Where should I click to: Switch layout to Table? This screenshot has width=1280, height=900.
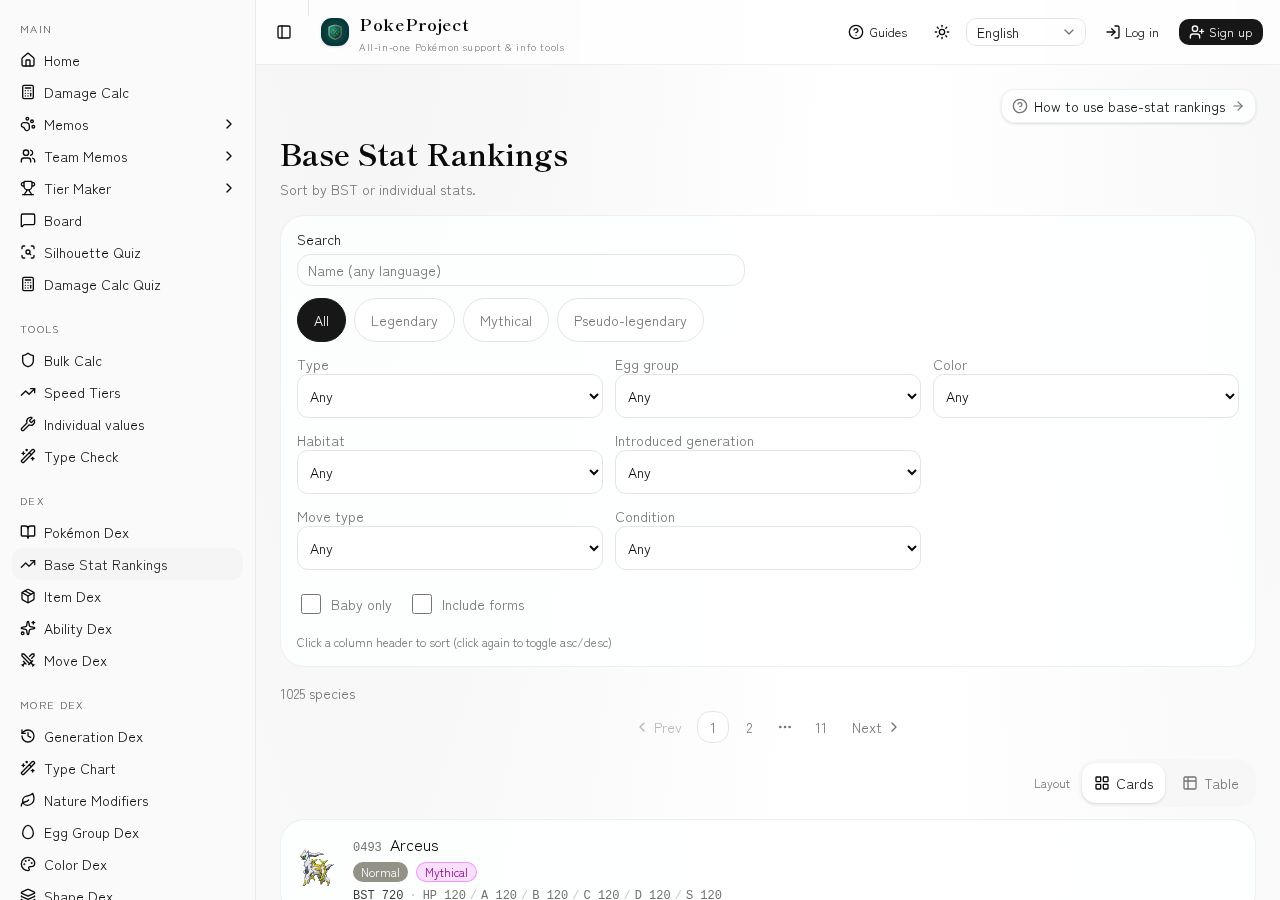1210,783
